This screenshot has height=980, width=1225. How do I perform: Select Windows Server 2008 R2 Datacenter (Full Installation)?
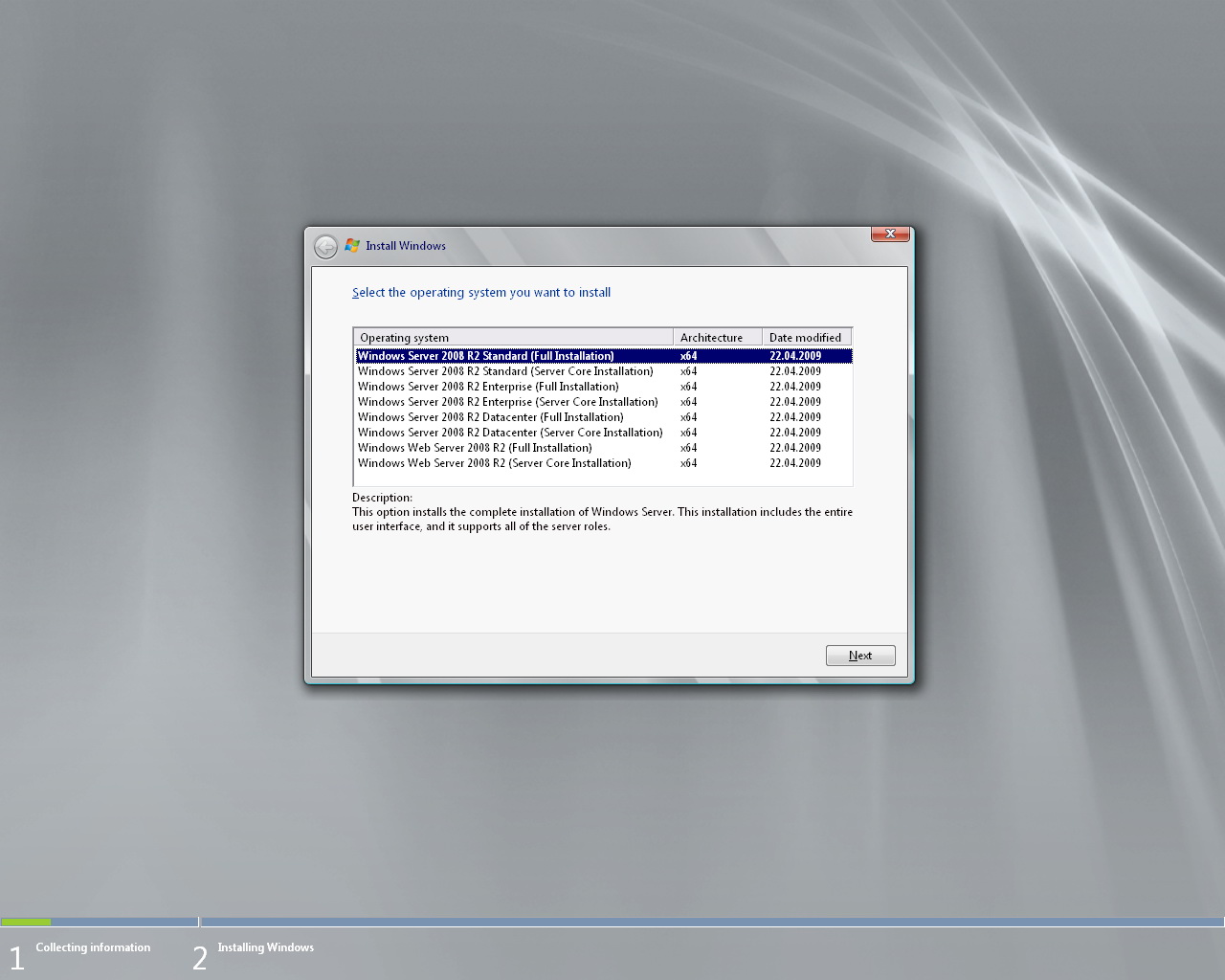pyautogui.click(x=490, y=417)
